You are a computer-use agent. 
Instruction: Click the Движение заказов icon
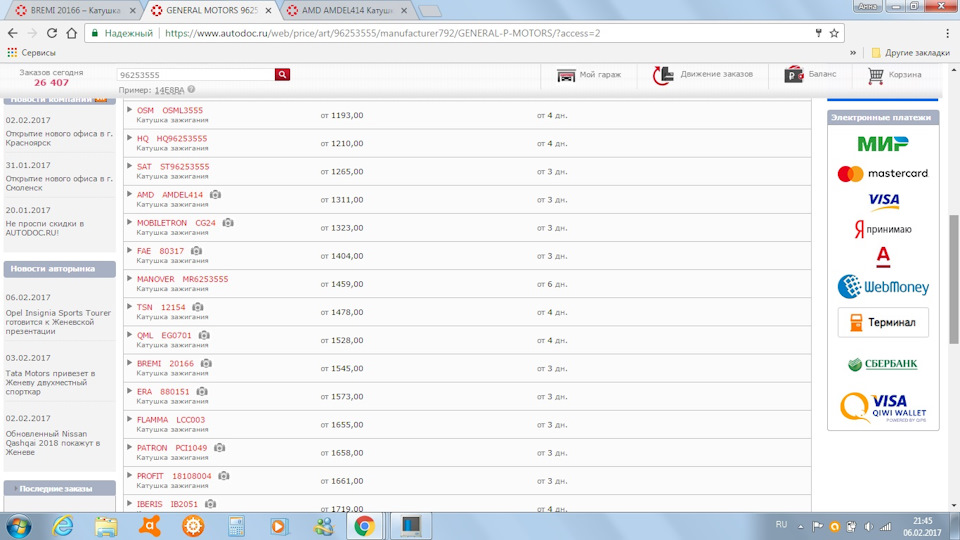tap(662, 75)
